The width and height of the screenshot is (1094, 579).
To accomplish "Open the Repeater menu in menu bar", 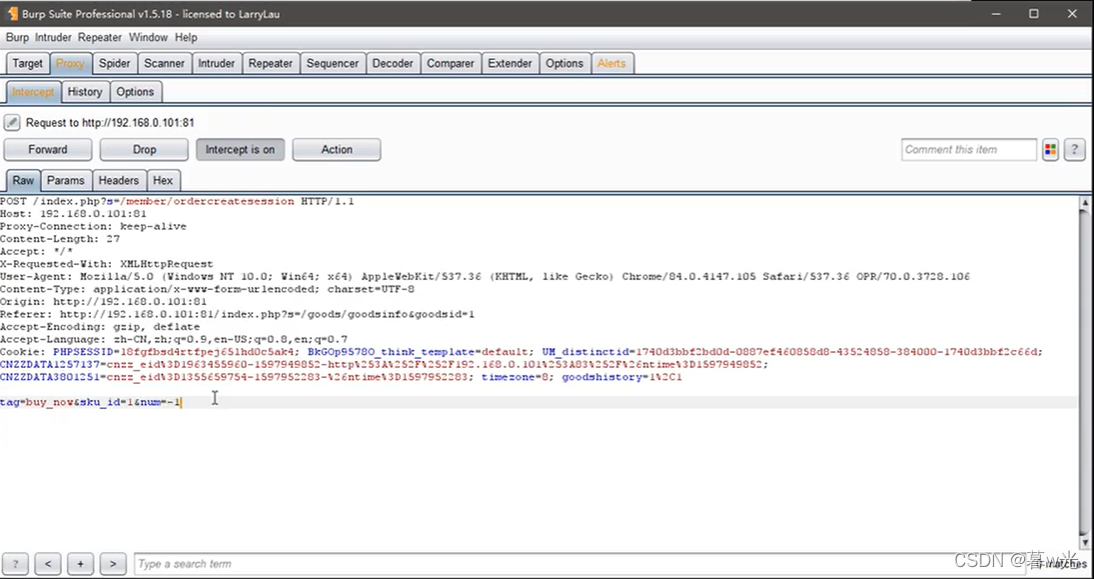I will (x=100, y=38).
